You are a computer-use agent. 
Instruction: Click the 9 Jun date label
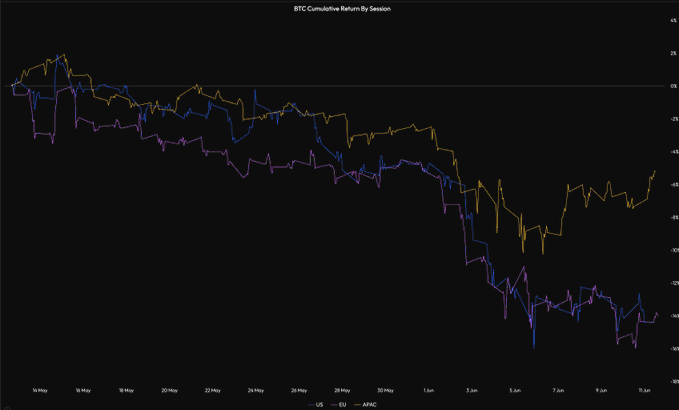[x=601, y=391]
